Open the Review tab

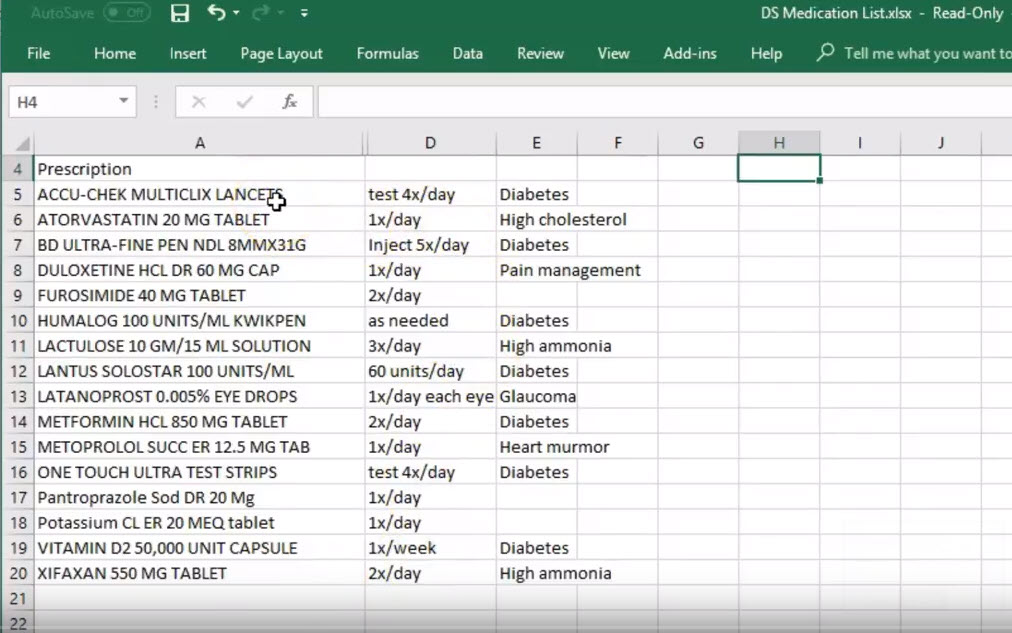tap(540, 54)
